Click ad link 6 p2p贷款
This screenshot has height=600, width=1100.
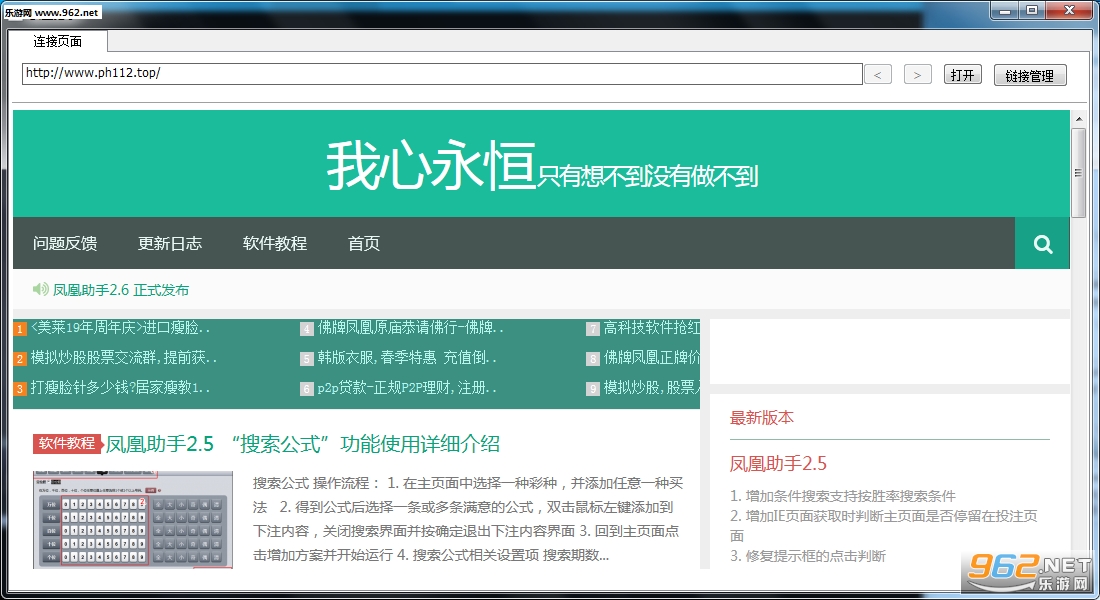point(406,387)
